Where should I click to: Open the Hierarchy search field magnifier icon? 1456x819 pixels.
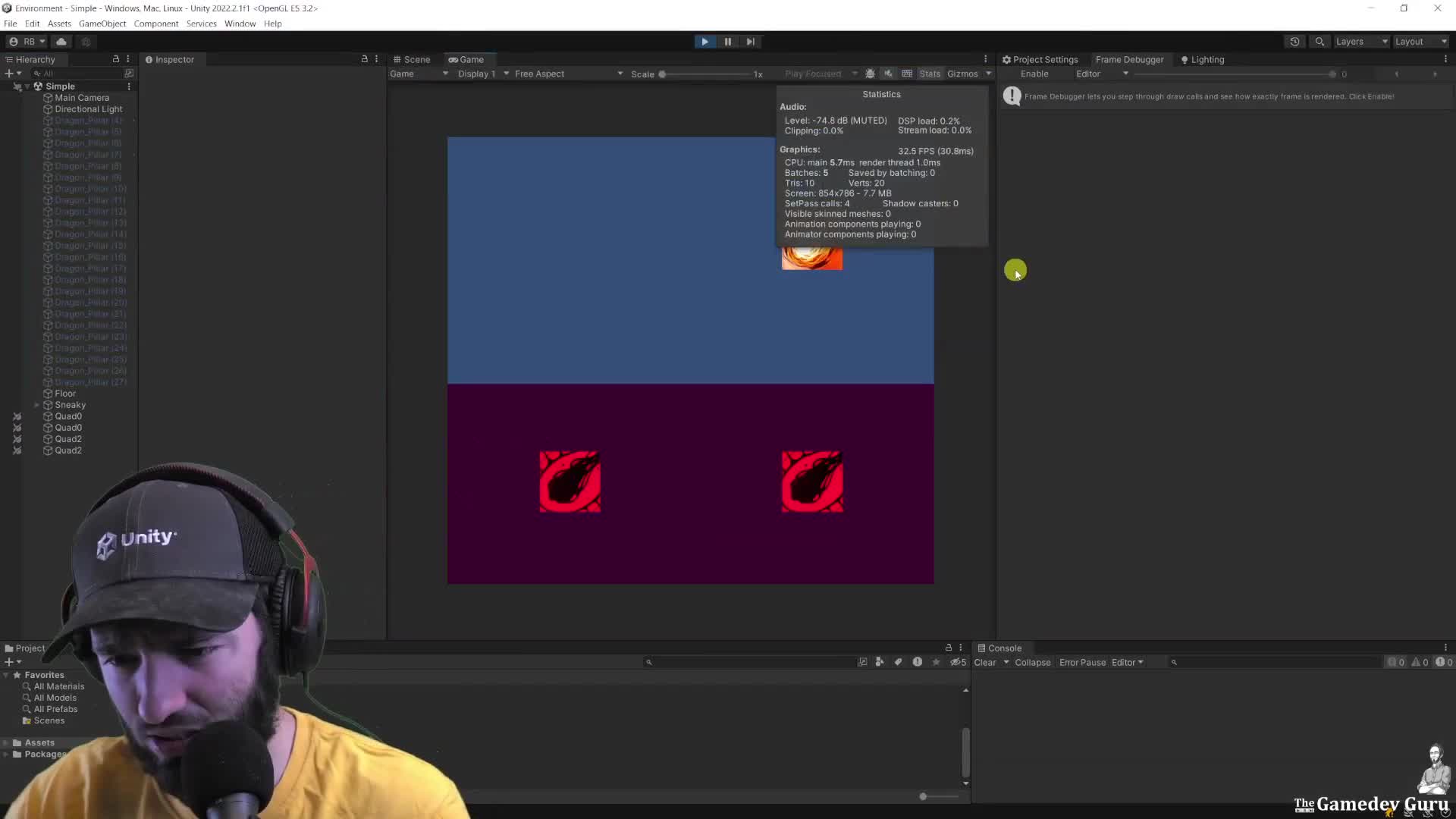coord(38,73)
